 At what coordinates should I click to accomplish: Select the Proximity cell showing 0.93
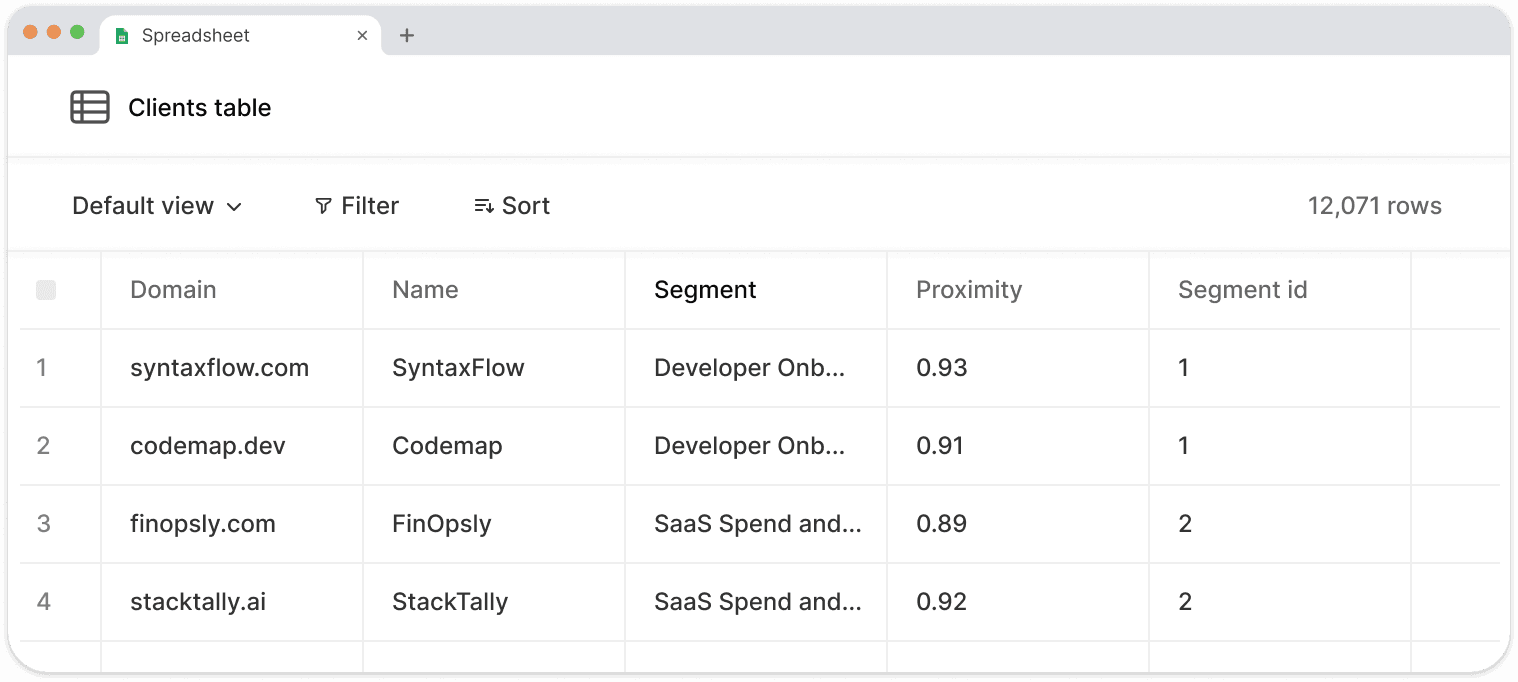coord(941,367)
